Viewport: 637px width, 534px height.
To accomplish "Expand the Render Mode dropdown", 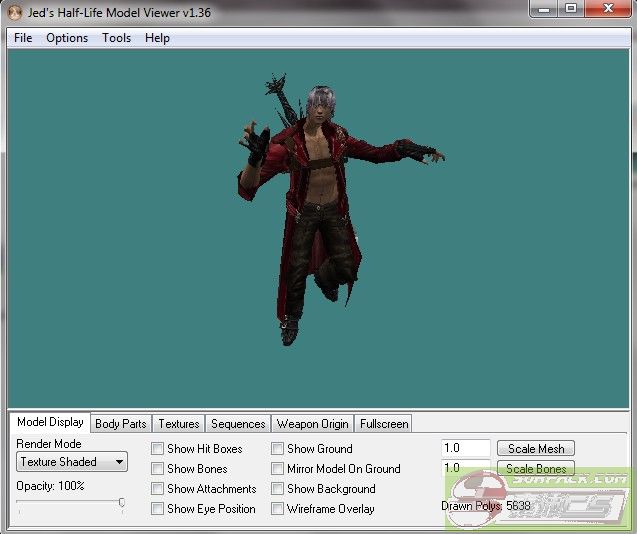I will click(72, 462).
